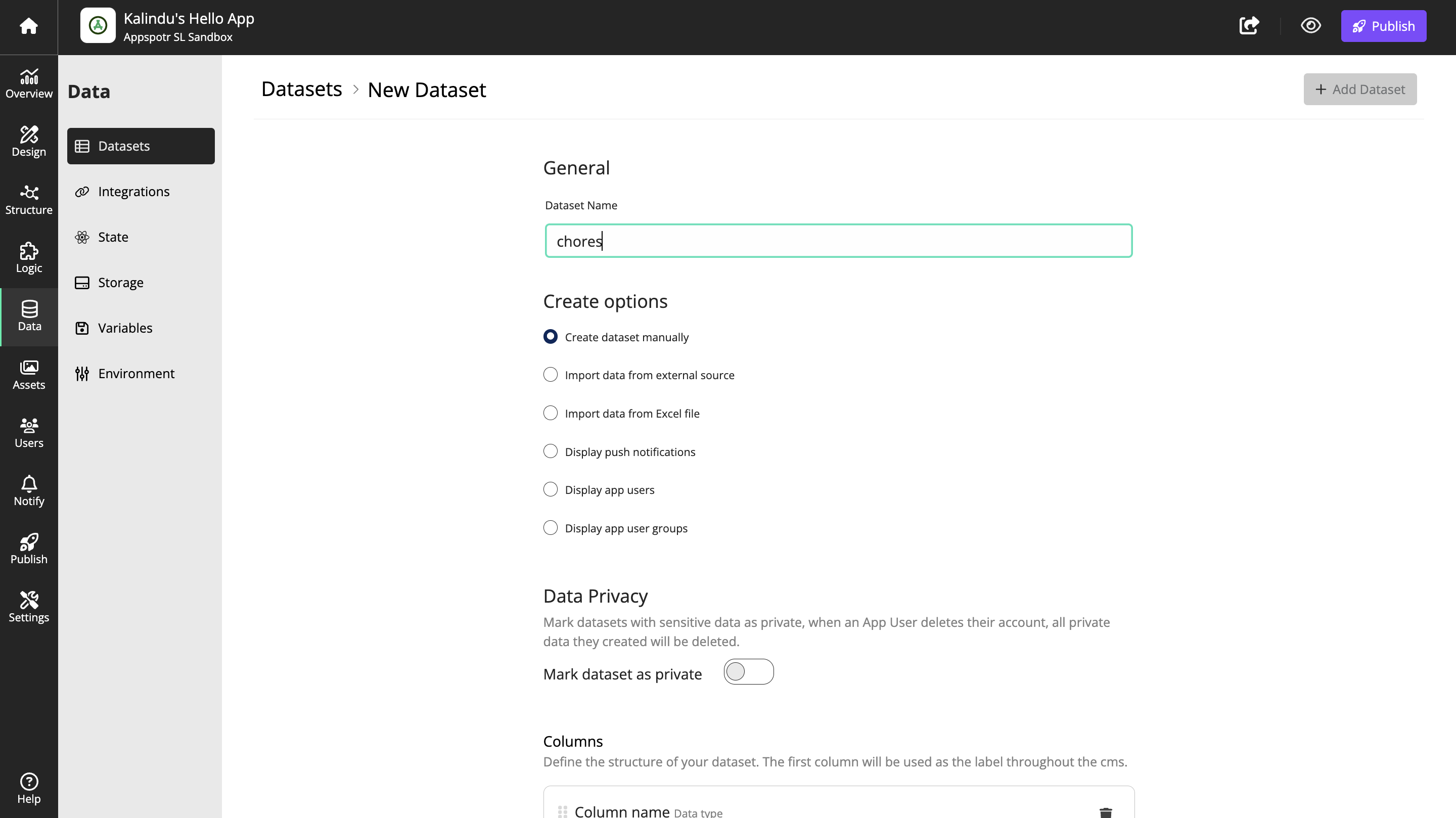Screen dimensions: 1456x818
Task: Click the chores dataset name input field
Action: tap(838, 240)
